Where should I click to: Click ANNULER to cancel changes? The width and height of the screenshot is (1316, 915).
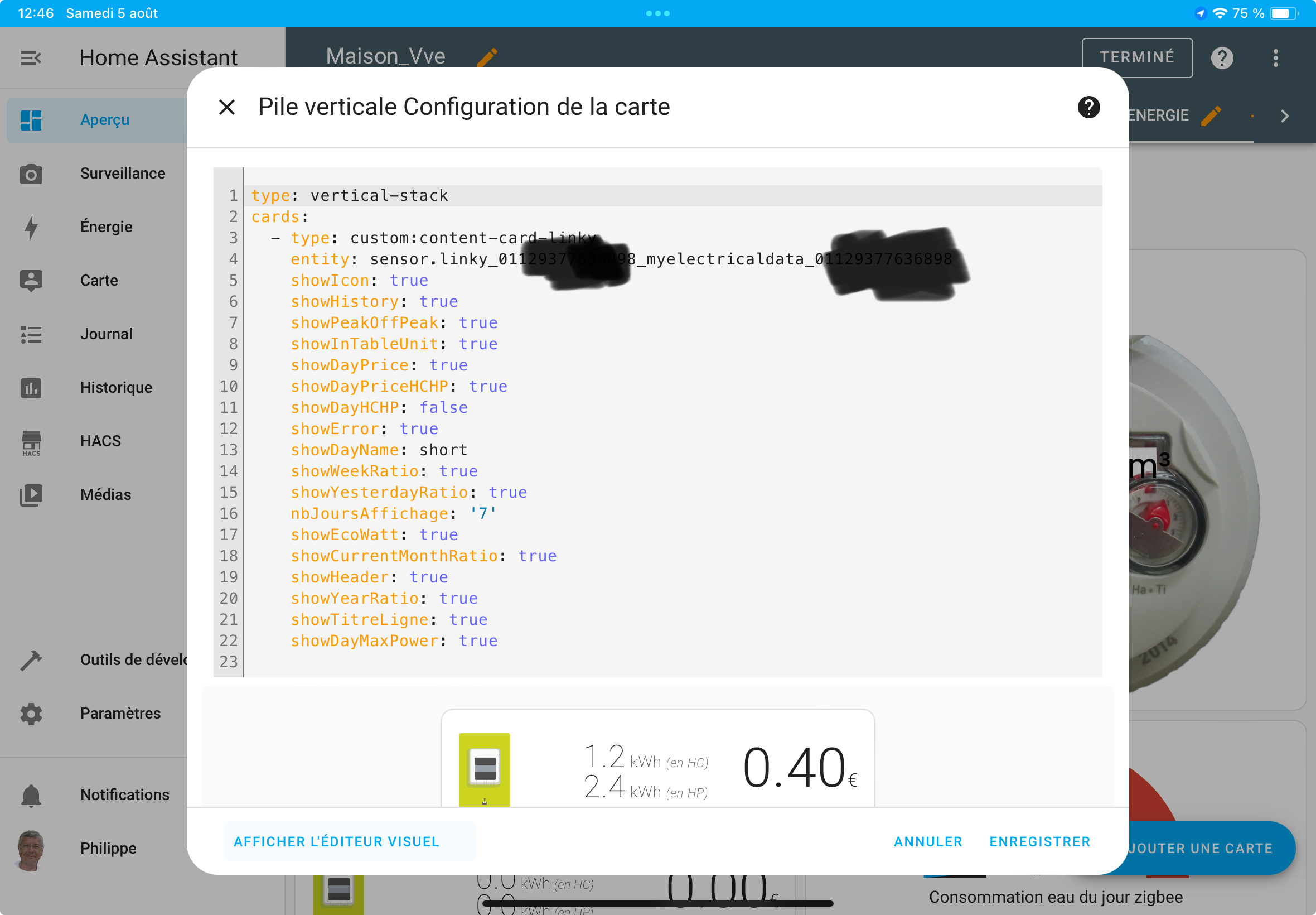coord(927,841)
